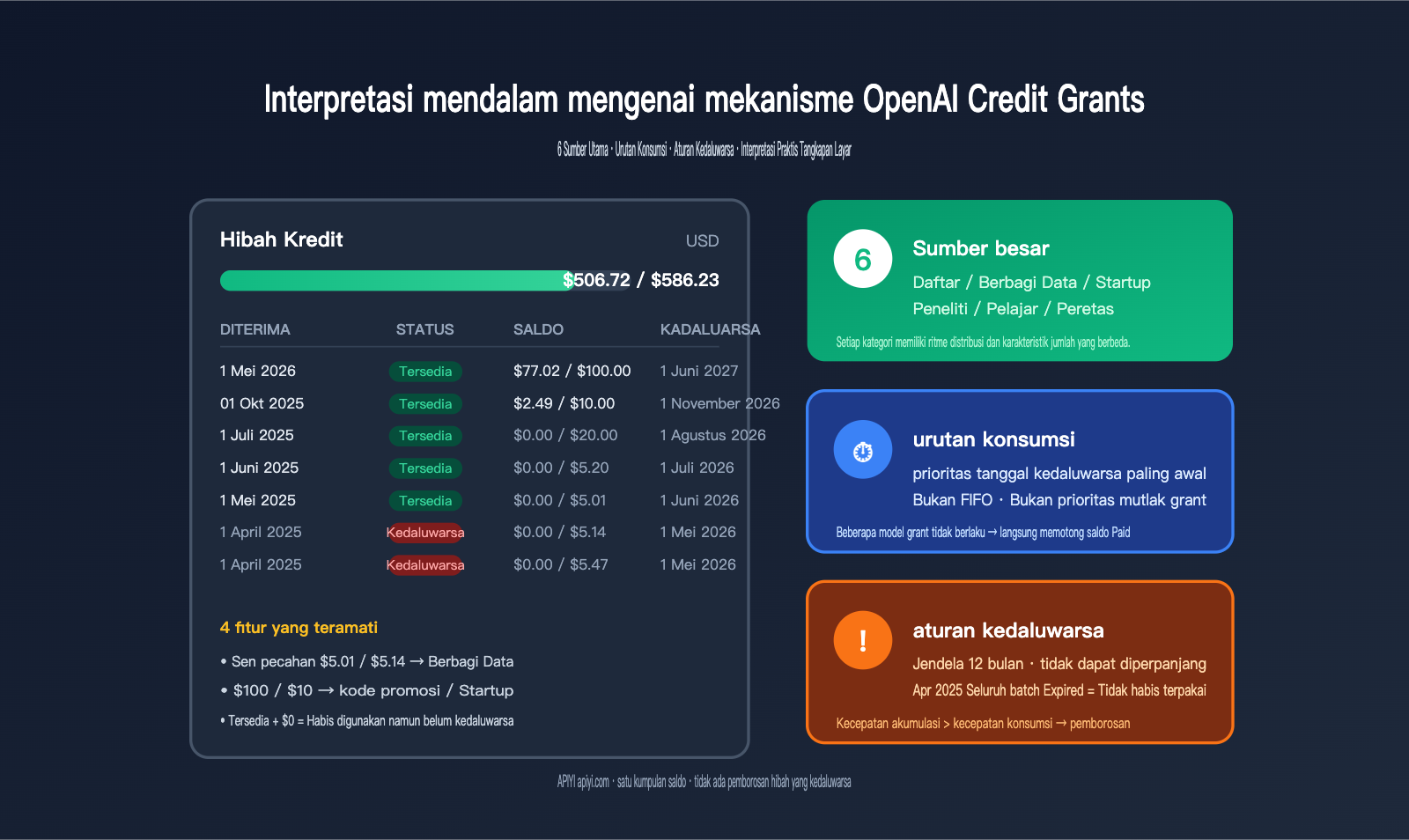Click expiry date 1 Agustus 2026
This screenshot has height=840, width=1409.
coord(713,435)
